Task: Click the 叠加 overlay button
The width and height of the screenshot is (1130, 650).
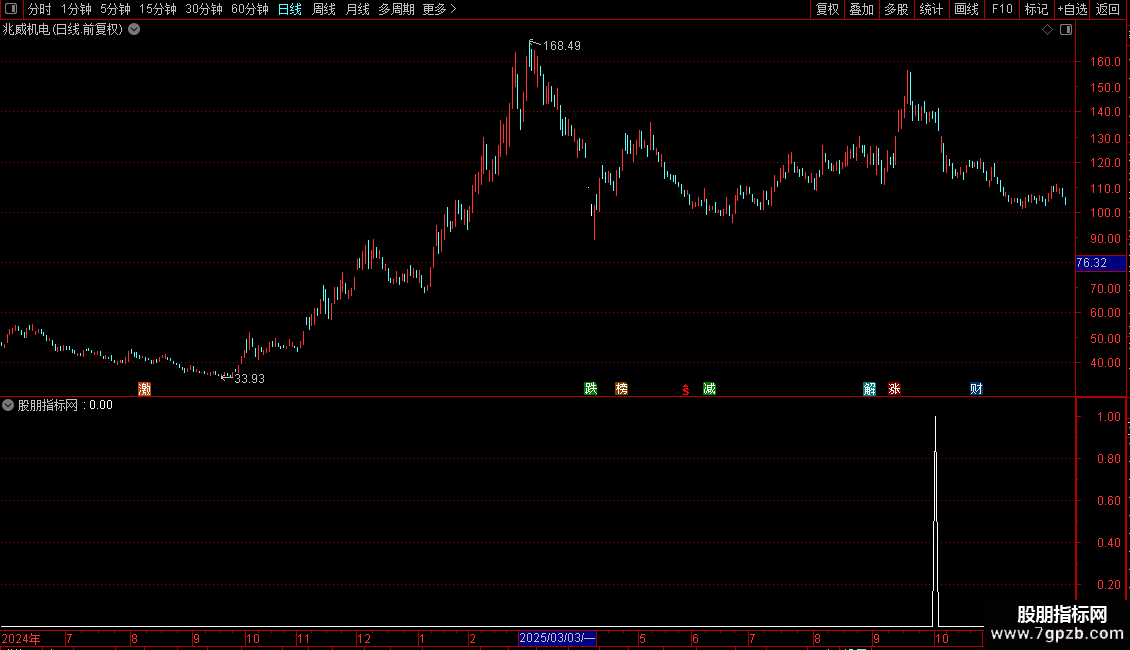Action: [861, 9]
